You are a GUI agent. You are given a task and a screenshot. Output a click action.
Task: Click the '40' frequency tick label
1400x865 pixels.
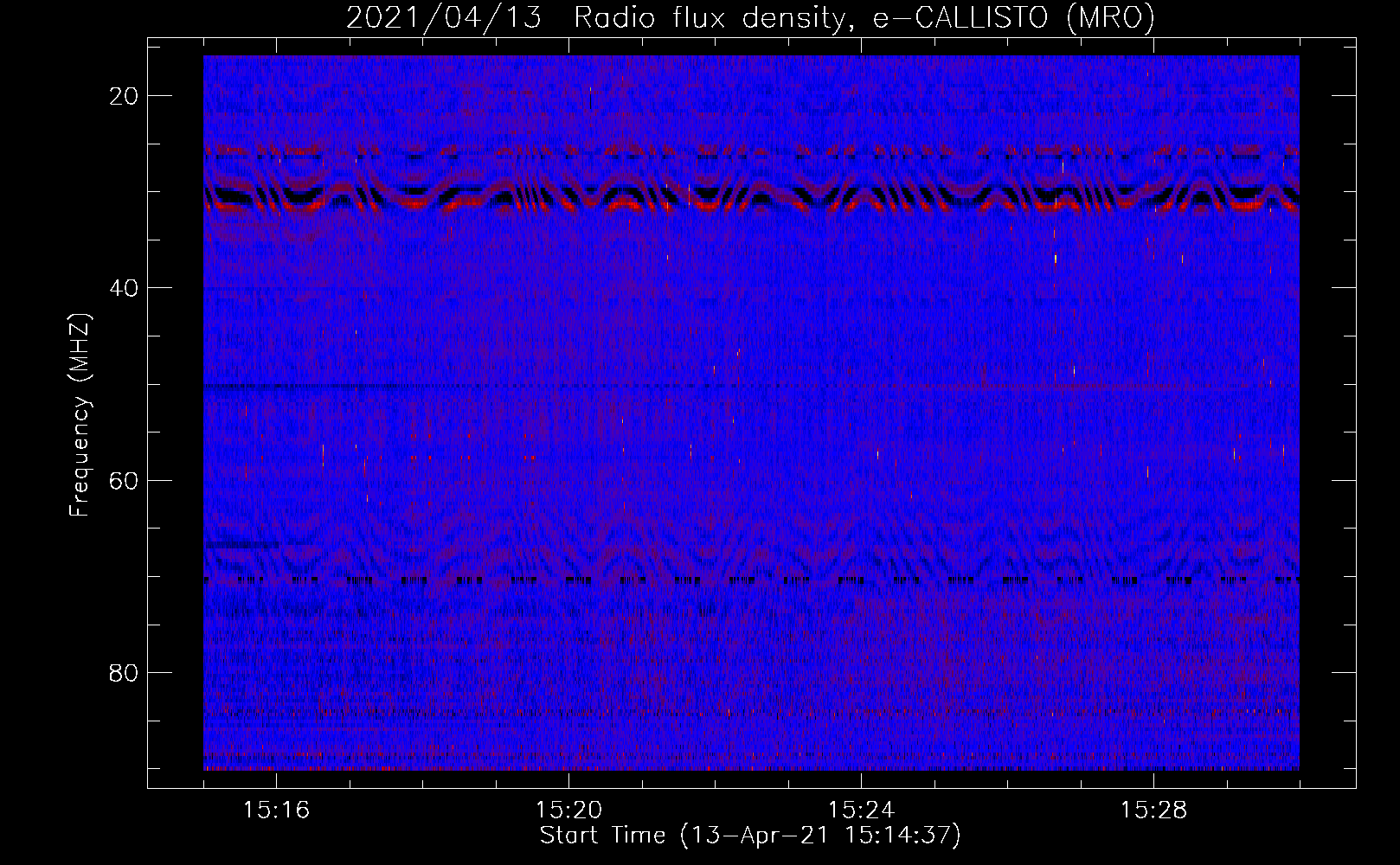[x=125, y=288]
